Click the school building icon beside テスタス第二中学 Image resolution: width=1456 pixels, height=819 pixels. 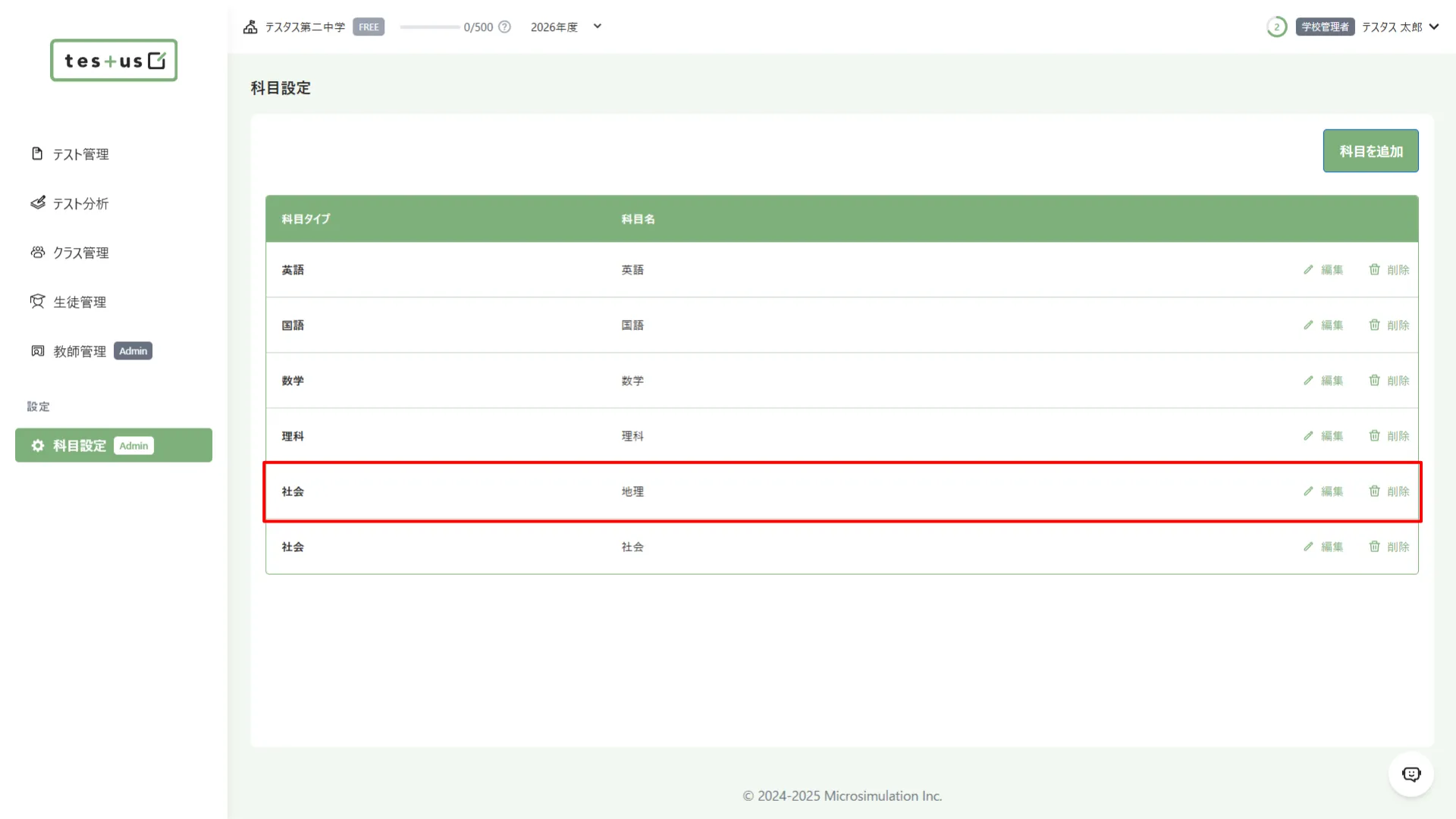tap(250, 27)
